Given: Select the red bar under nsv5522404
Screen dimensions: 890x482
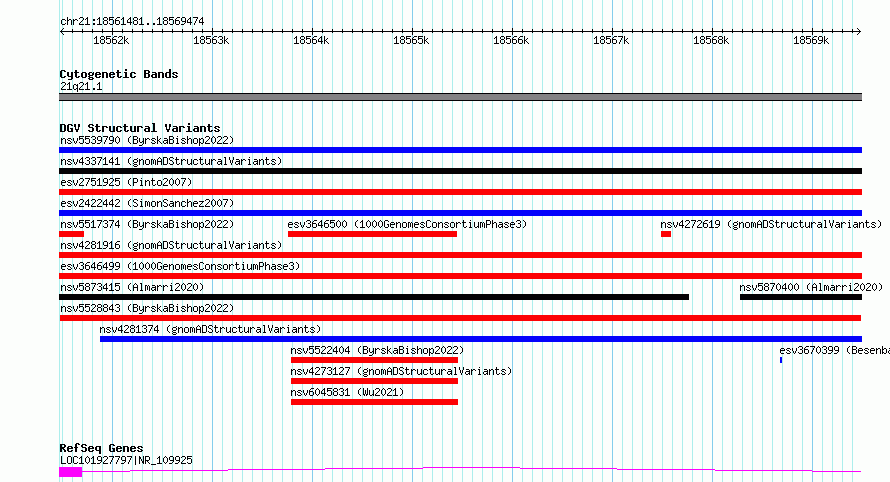Looking at the screenshot, I should point(374,361).
